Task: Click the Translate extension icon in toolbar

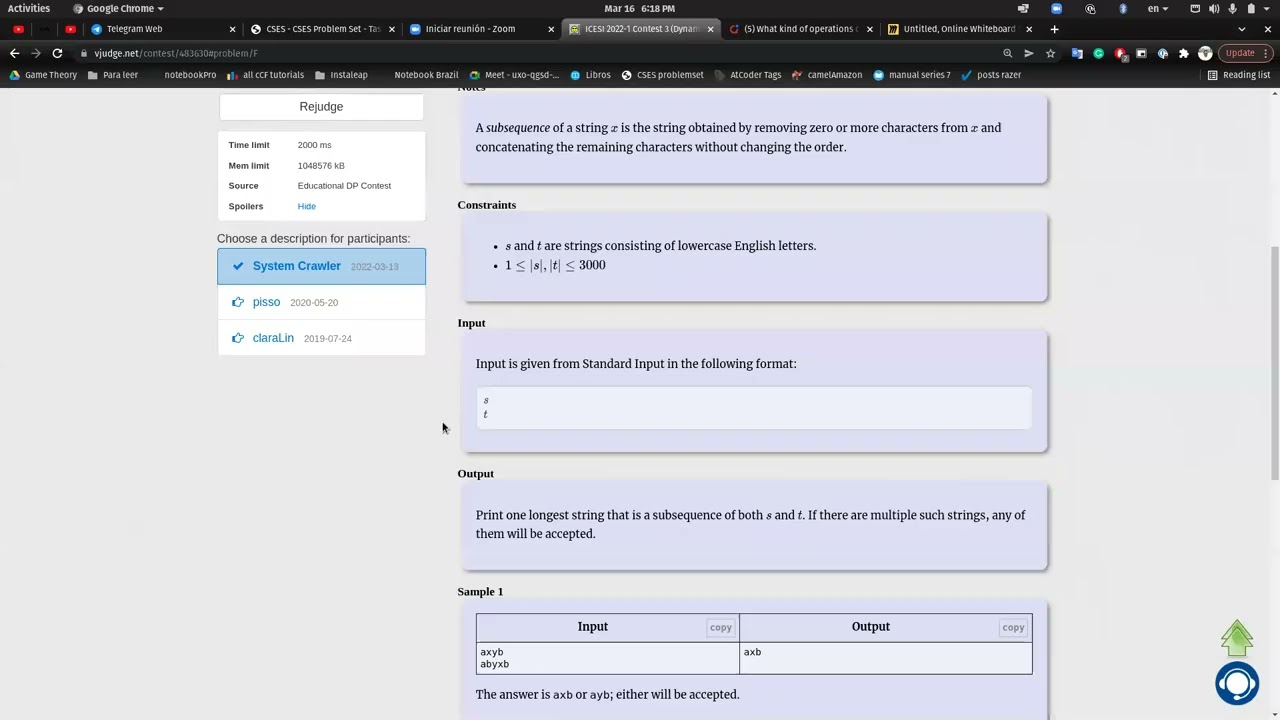Action: point(1077,53)
